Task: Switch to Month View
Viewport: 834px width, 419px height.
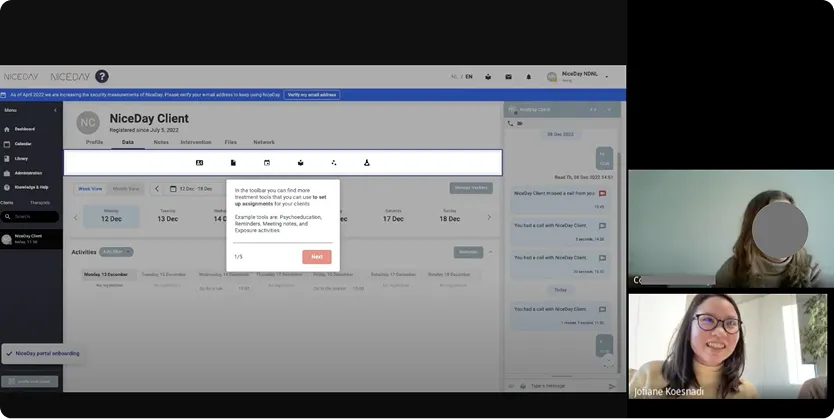Action: click(126, 189)
